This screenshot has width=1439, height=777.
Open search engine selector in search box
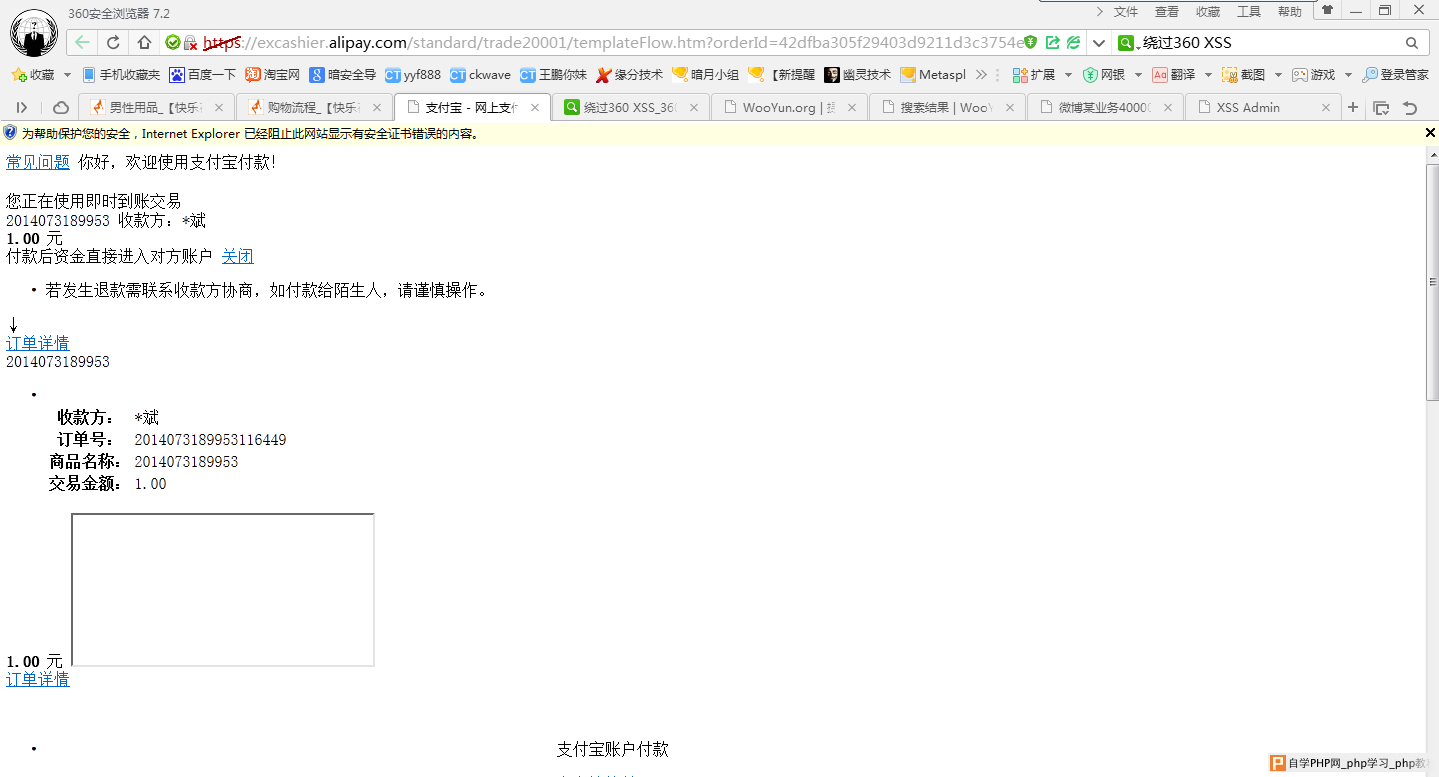[x=1129, y=43]
